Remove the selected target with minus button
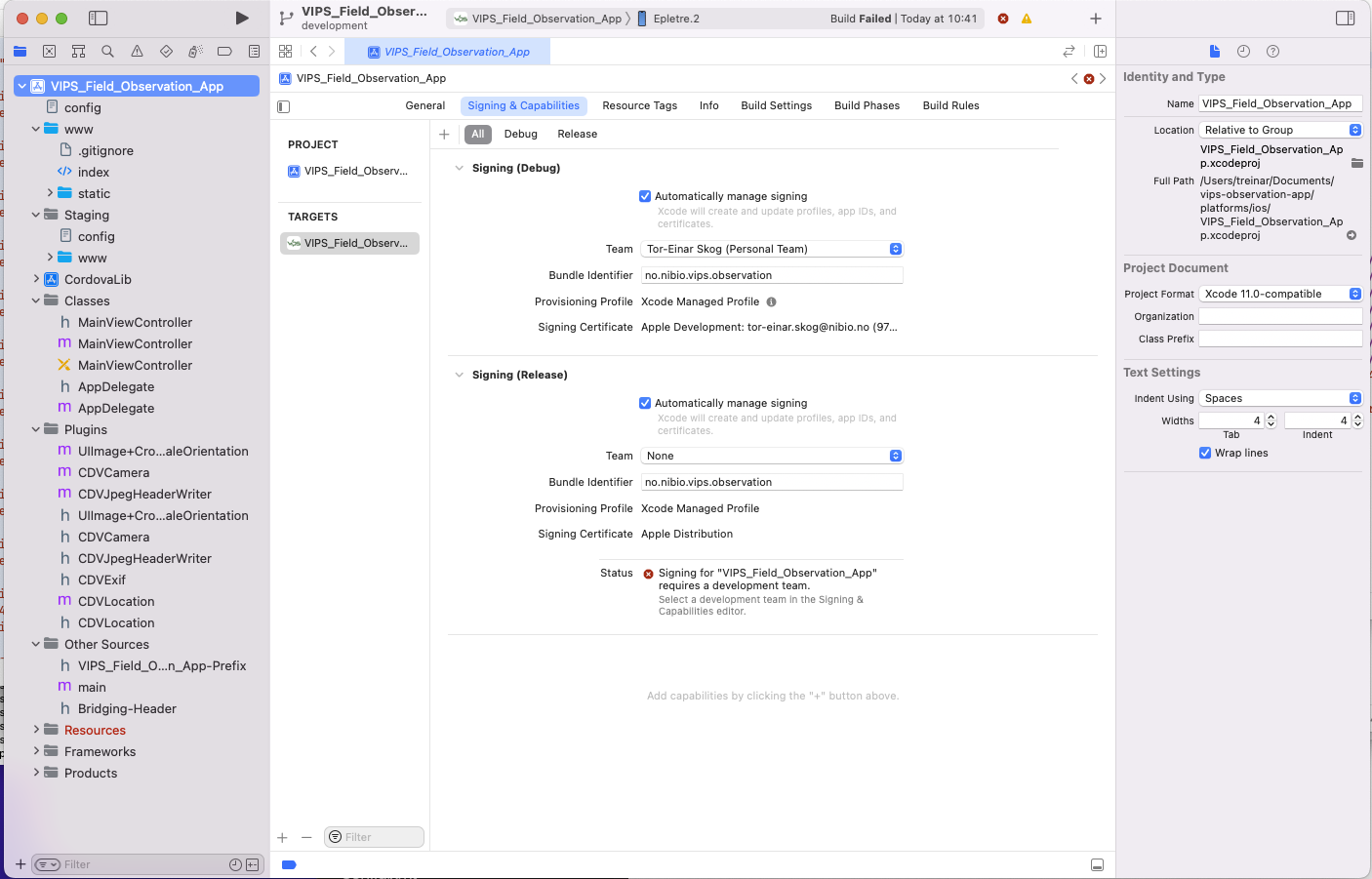The image size is (1372, 879). point(306,837)
